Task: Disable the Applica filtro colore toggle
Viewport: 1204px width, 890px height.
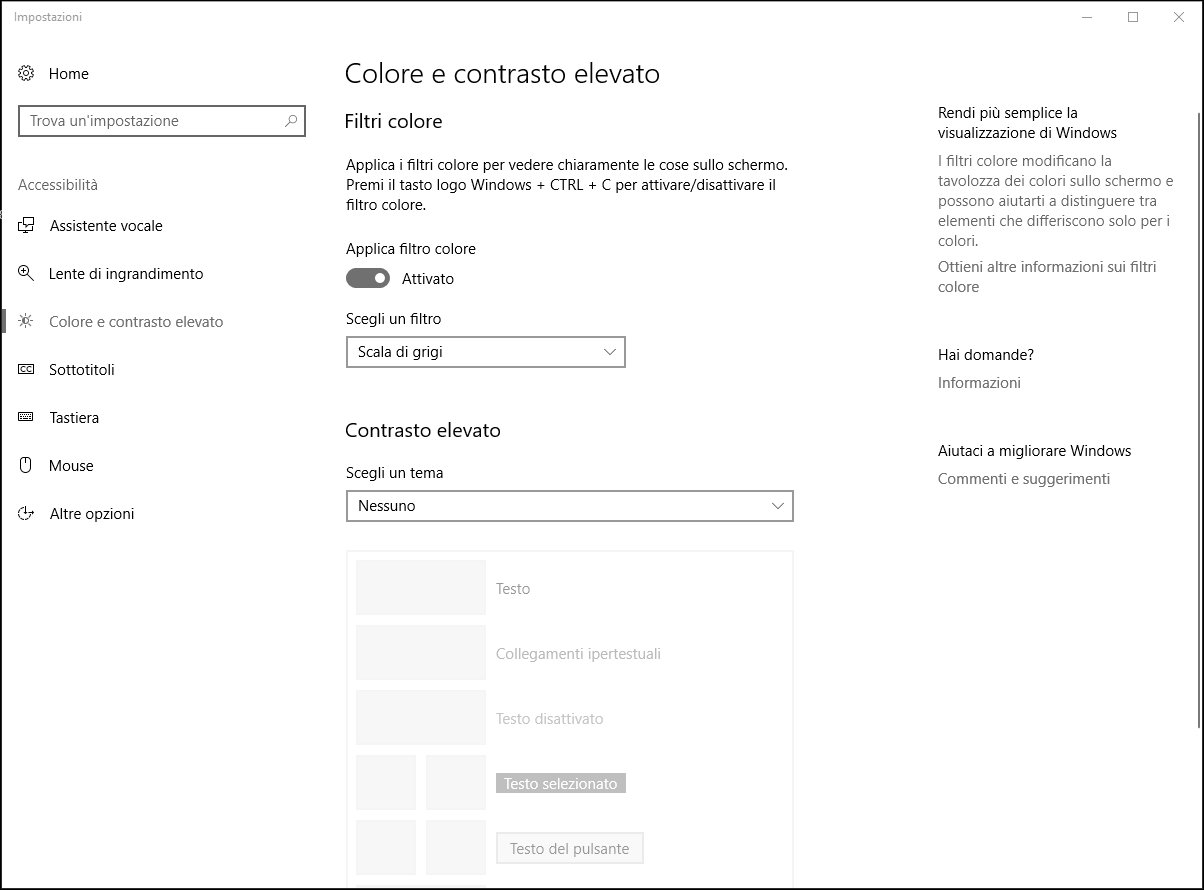Action: click(x=368, y=278)
